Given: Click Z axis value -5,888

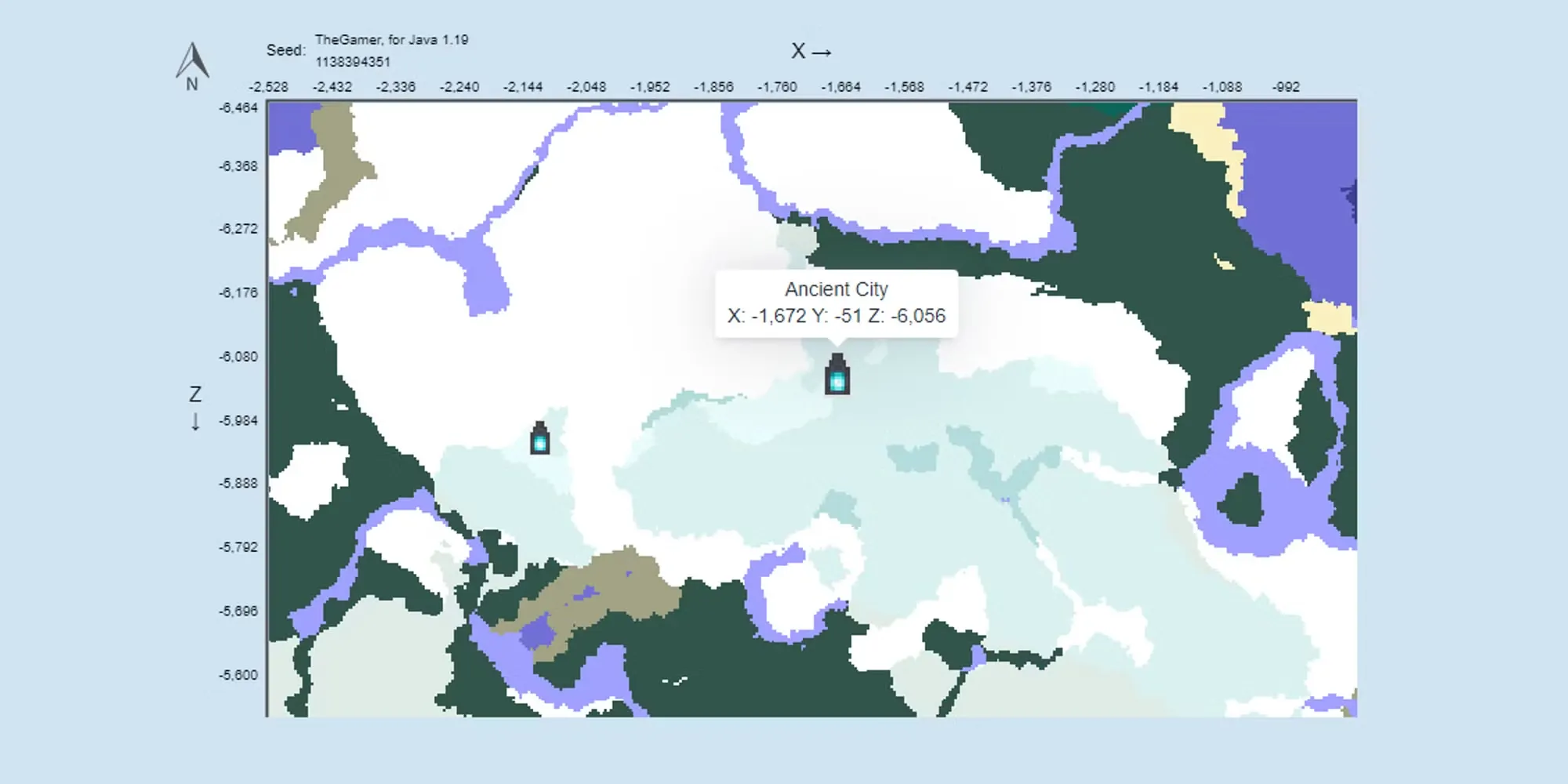Looking at the screenshot, I should [x=238, y=483].
